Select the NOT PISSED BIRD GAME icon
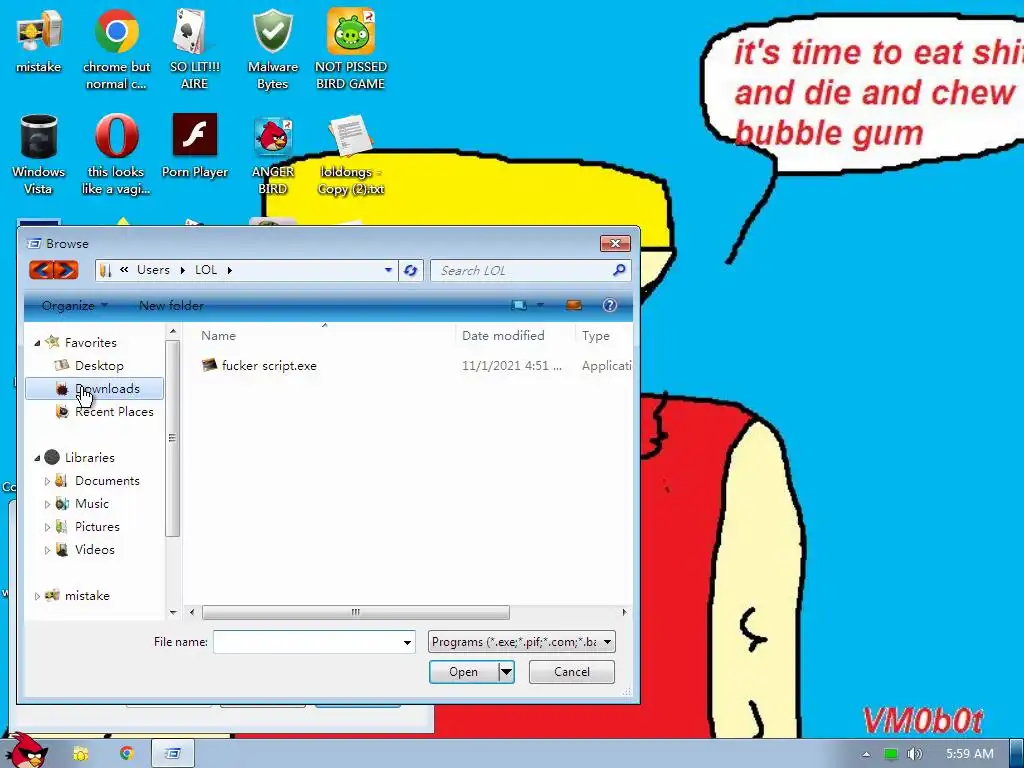This screenshot has height=768, width=1024. point(350,49)
